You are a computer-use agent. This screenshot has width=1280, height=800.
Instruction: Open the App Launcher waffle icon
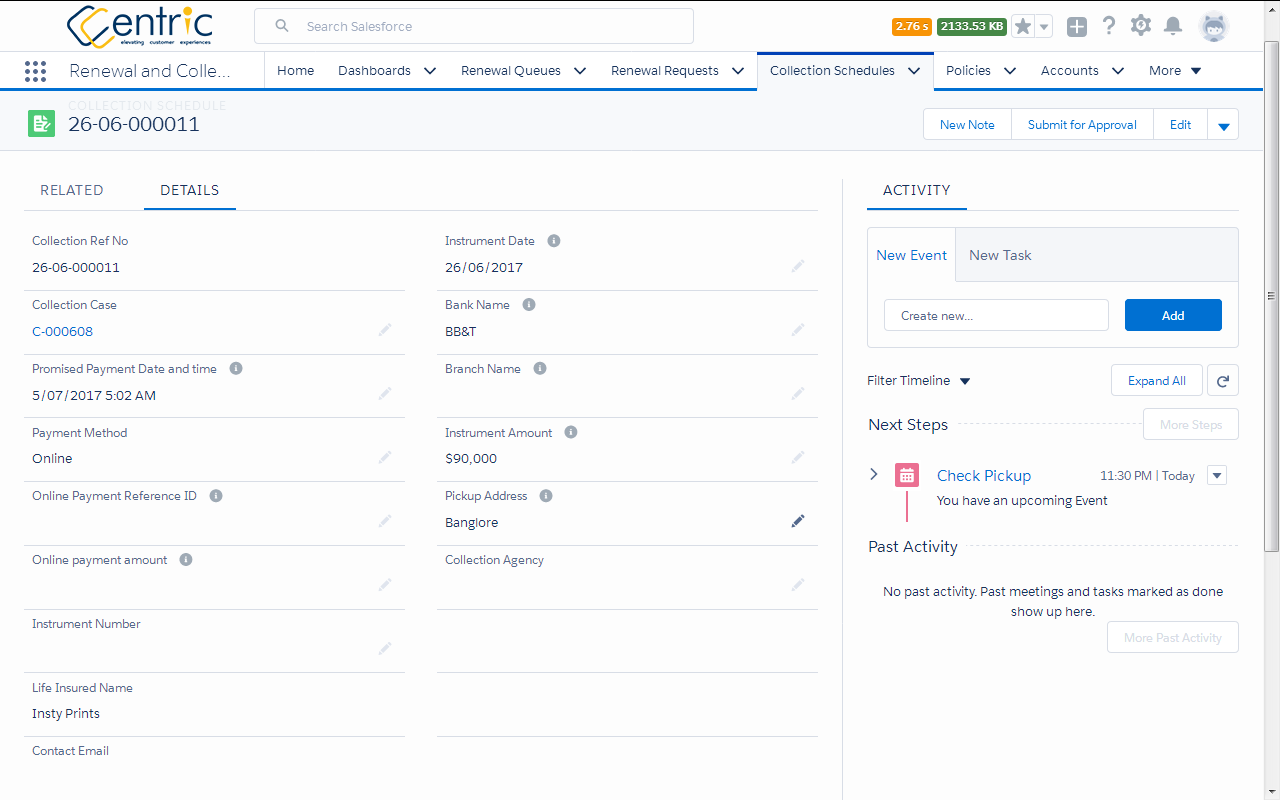click(36, 70)
